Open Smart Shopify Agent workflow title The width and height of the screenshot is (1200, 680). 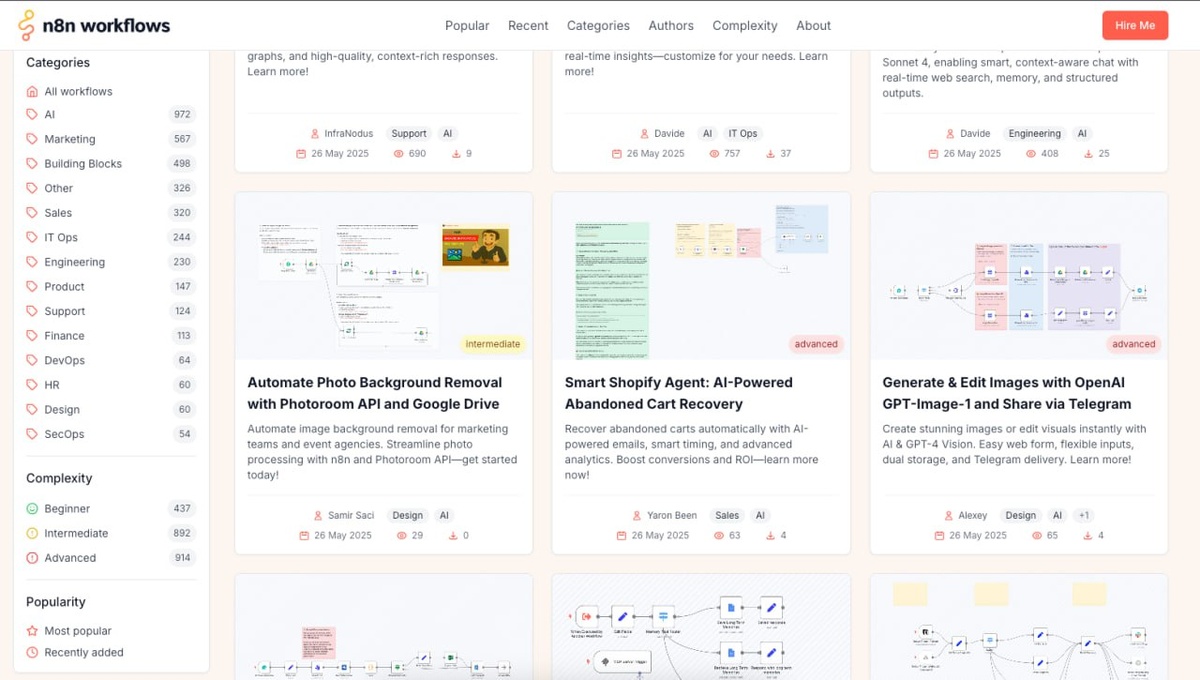pyautogui.click(x=679, y=393)
